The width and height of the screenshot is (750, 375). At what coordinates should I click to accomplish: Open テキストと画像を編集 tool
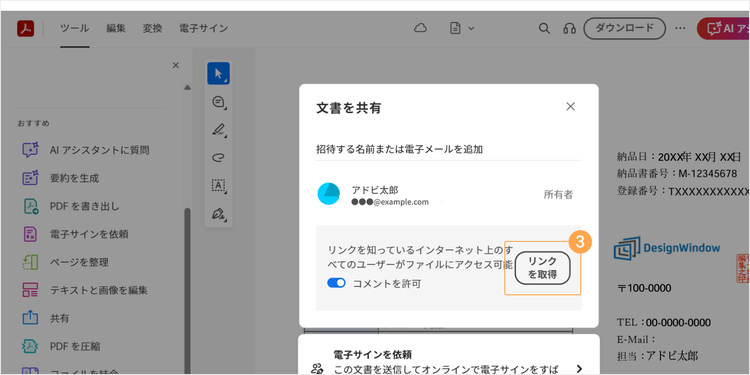click(x=85, y=290)
